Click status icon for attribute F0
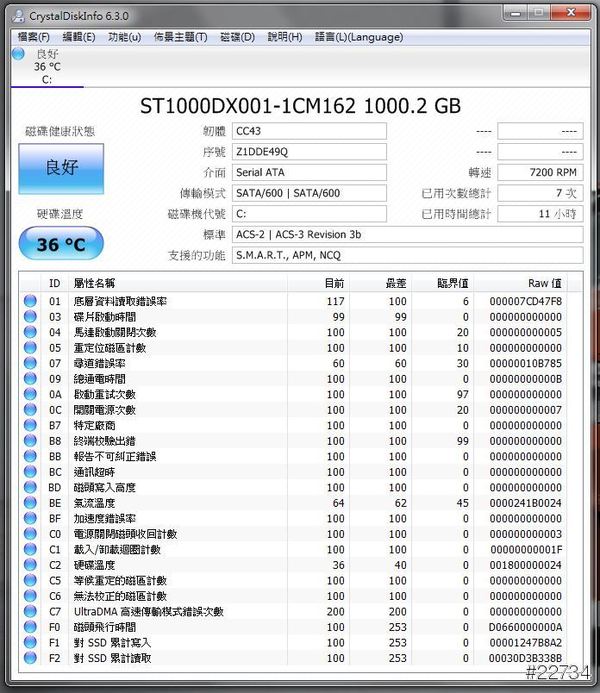This screenshot has width=600, height=693. 30,627
